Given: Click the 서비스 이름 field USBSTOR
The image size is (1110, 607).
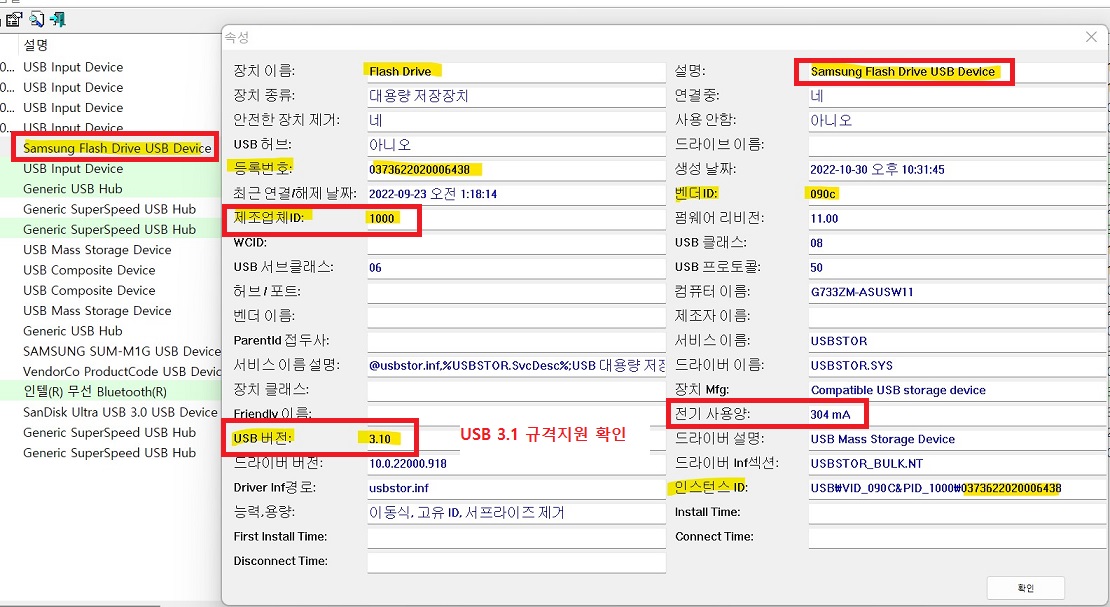Looking at the screenshot, I should click(957, 341).
